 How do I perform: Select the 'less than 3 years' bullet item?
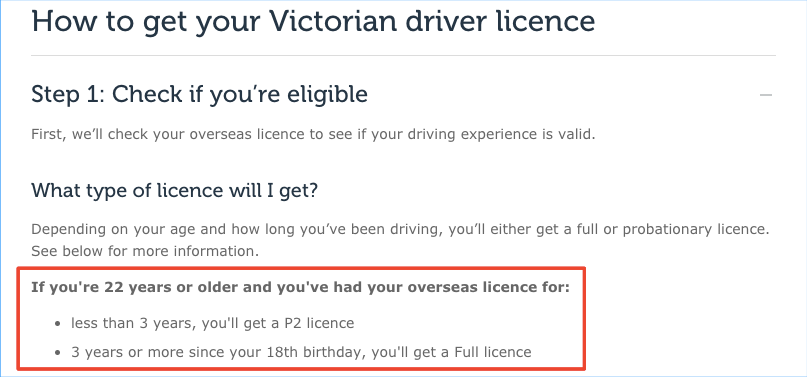(x=213, y=323)
